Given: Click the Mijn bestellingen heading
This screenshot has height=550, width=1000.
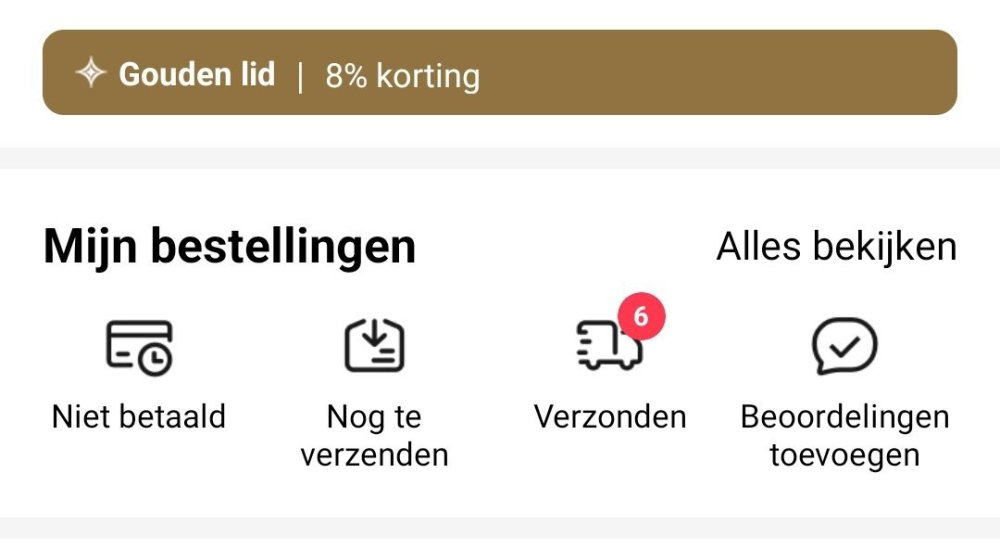Looking at the screenshot, I should click(229, 248).
